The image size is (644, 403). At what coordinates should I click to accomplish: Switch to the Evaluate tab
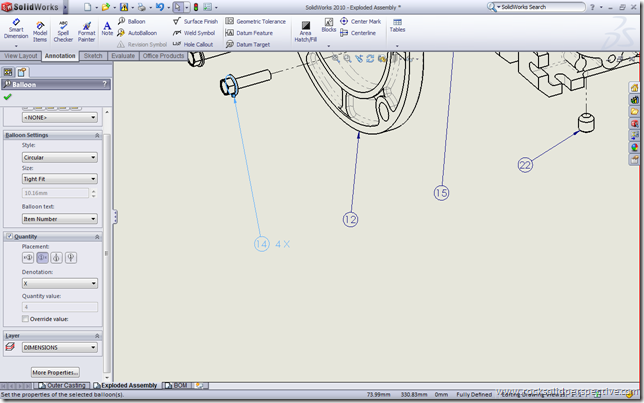123,56
